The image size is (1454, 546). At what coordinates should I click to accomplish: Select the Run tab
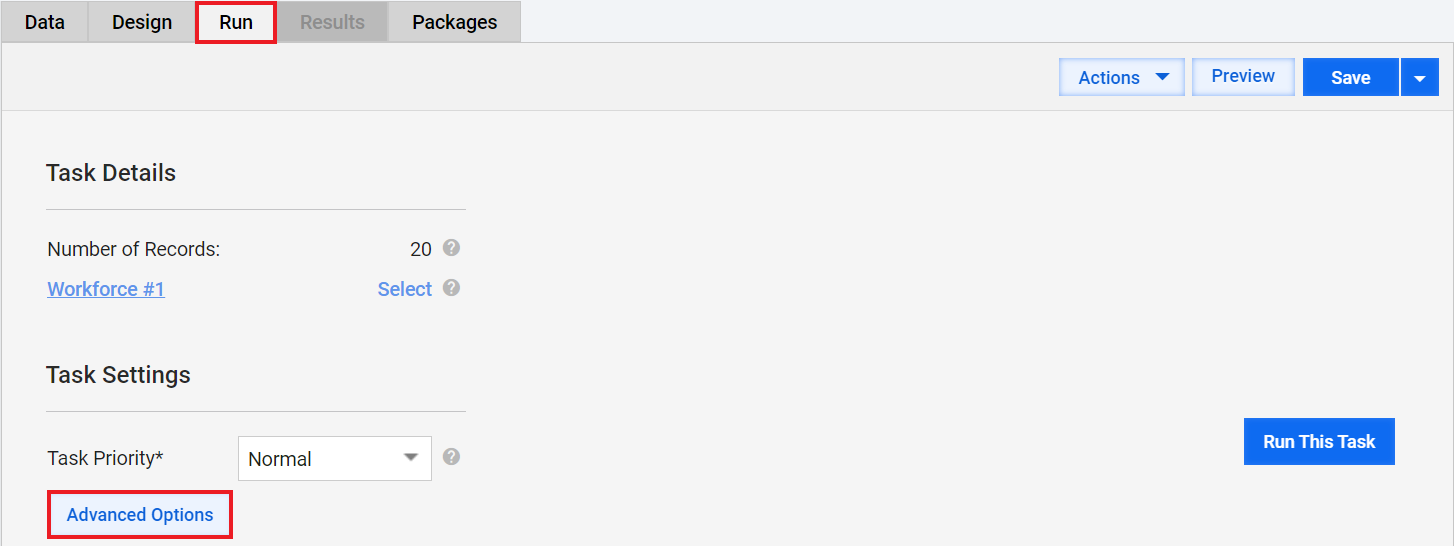[x=236, y=22]
